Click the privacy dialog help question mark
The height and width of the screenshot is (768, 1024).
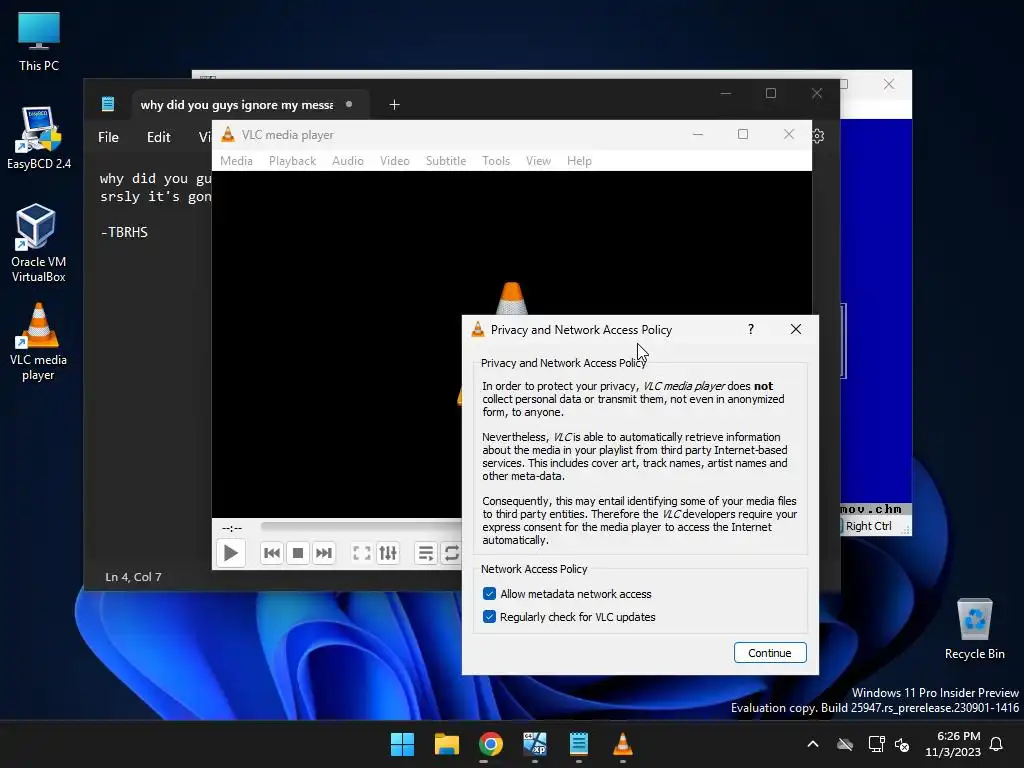point(751,329)
